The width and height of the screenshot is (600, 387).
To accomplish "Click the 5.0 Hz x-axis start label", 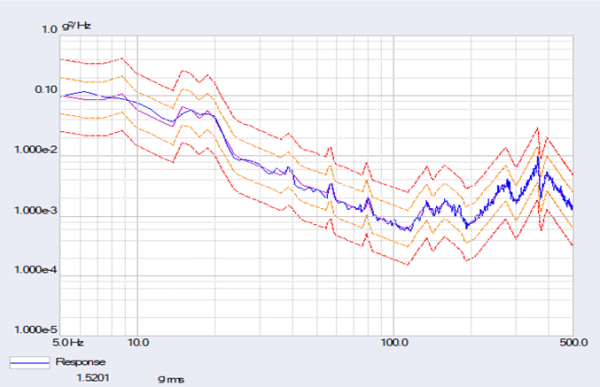I will click(x=68, y=342).
